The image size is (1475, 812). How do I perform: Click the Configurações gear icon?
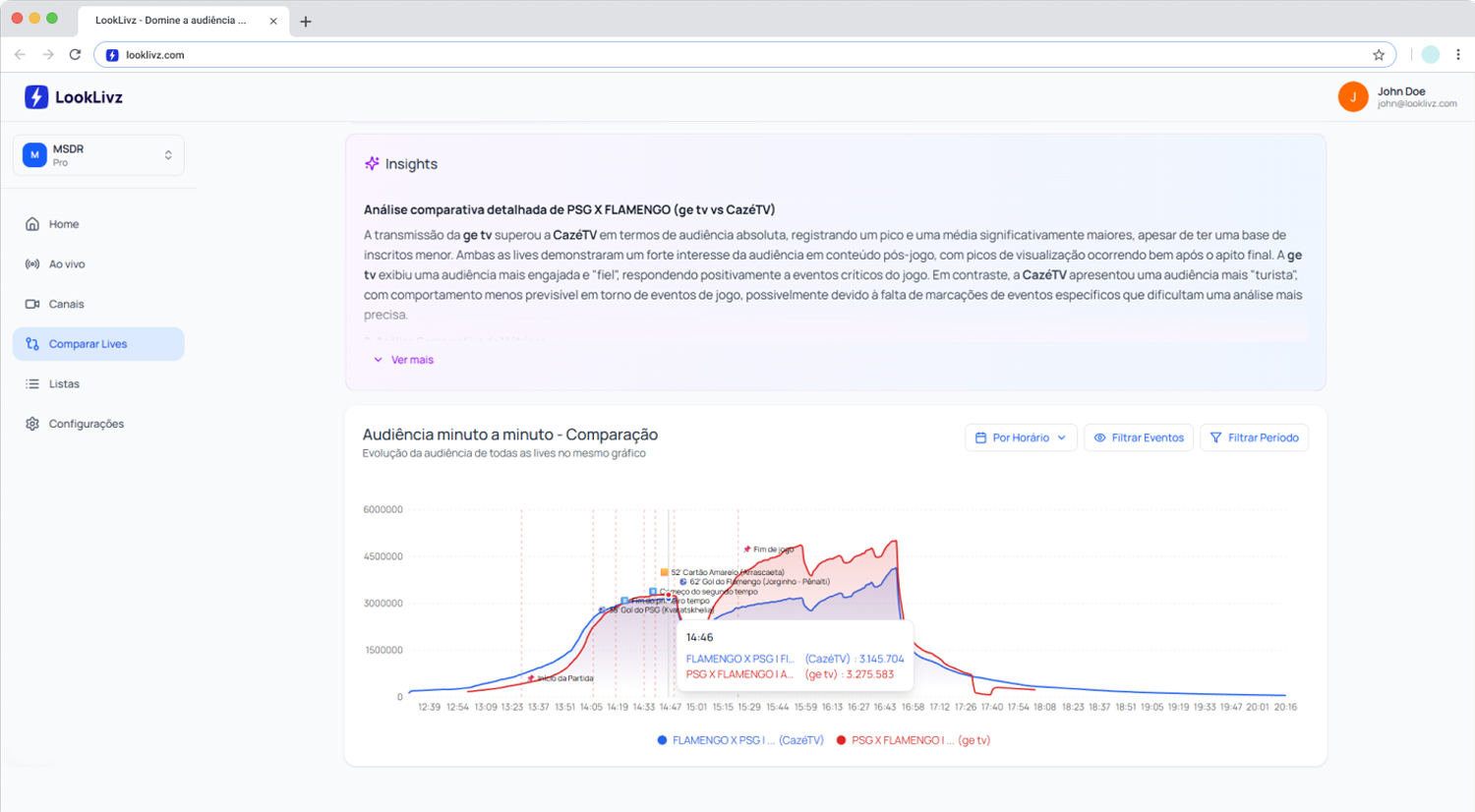tap(32, 424)
